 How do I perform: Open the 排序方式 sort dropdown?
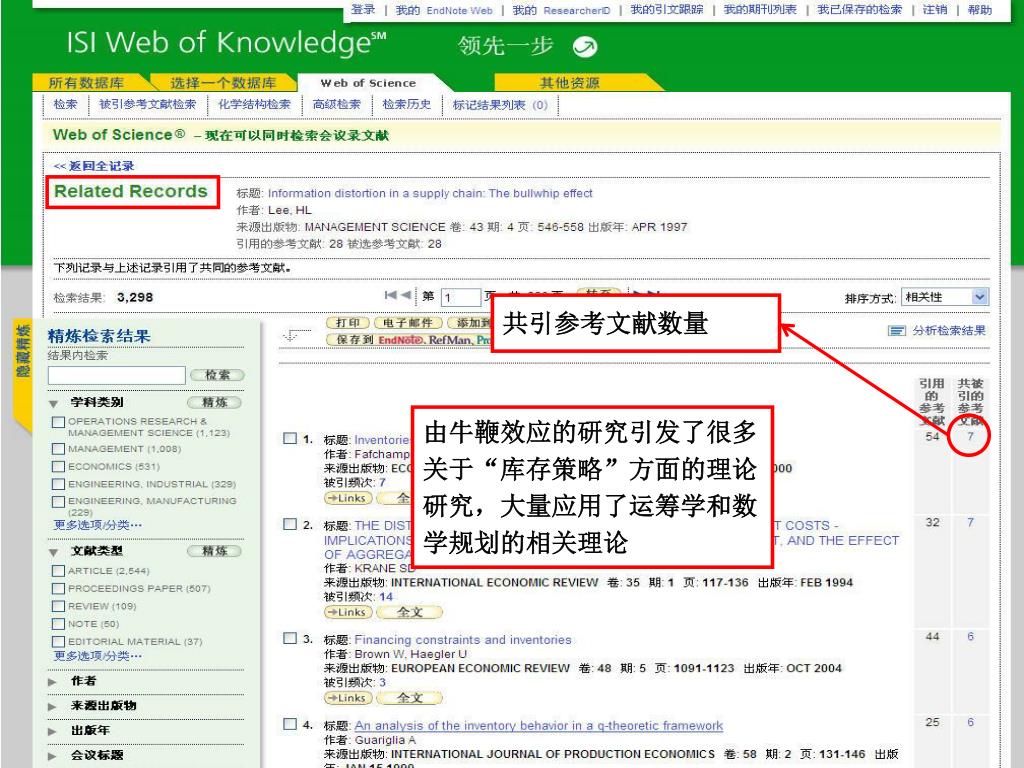pos(943,297)
